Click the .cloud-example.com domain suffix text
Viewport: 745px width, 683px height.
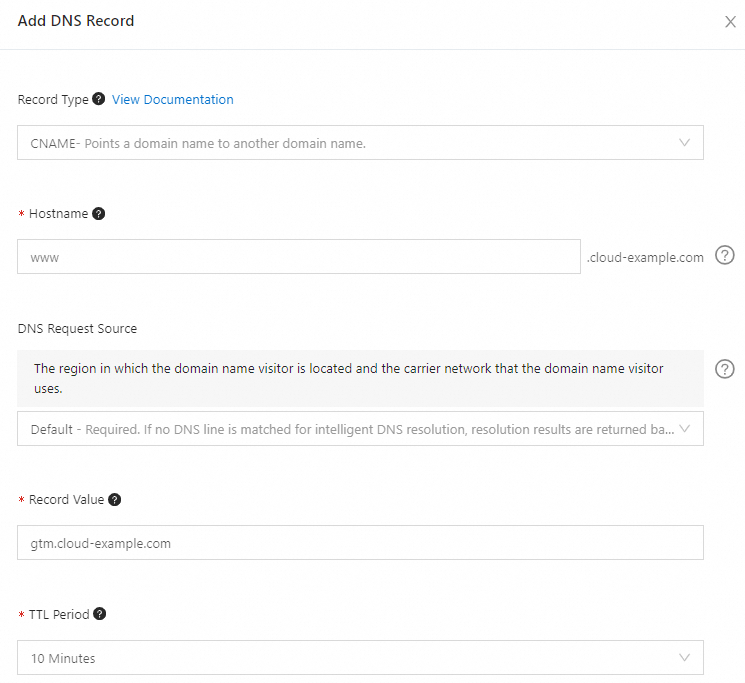point(645,258)
